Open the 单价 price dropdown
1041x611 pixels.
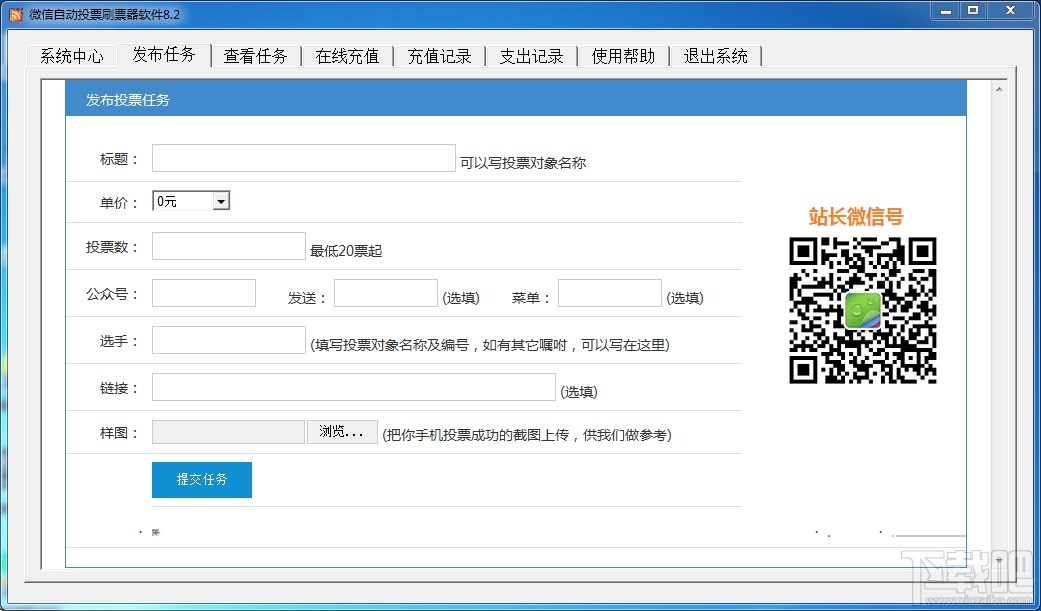click(191, 201)
